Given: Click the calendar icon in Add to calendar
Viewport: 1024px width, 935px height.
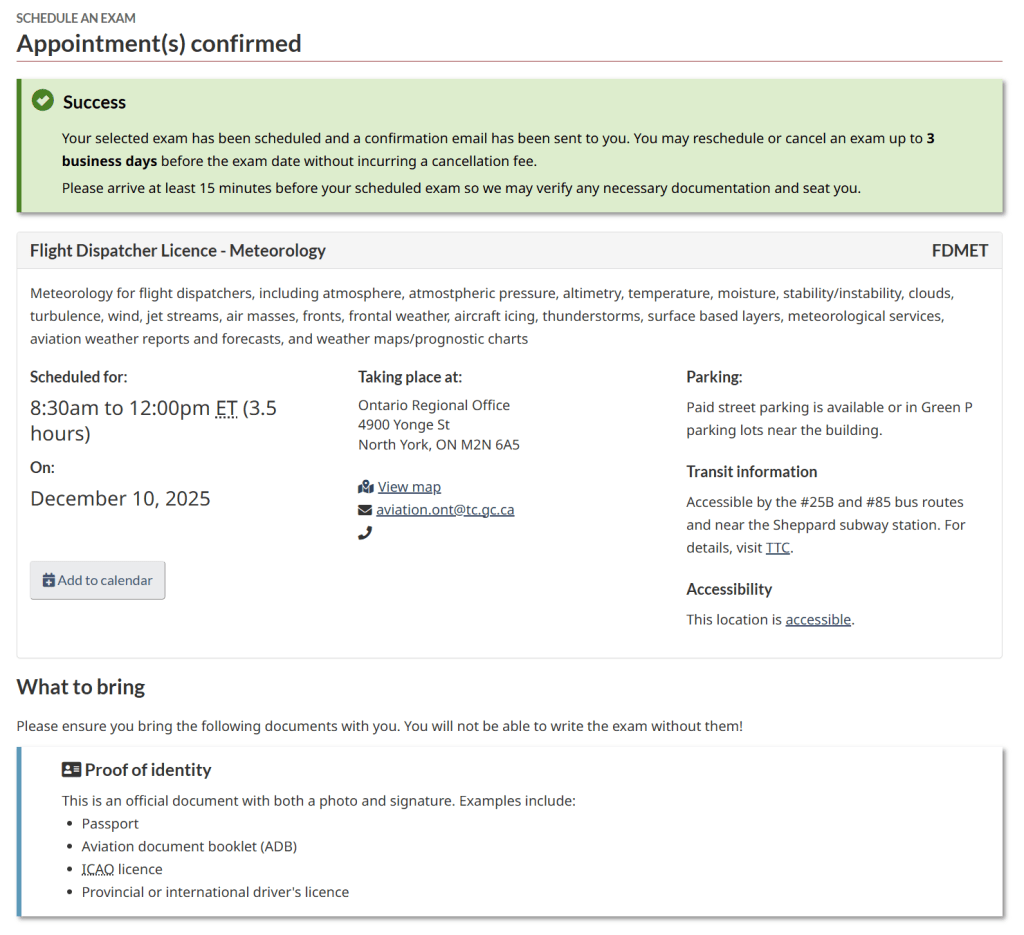Looking at the screenshot, I should (x=48, y=581).
